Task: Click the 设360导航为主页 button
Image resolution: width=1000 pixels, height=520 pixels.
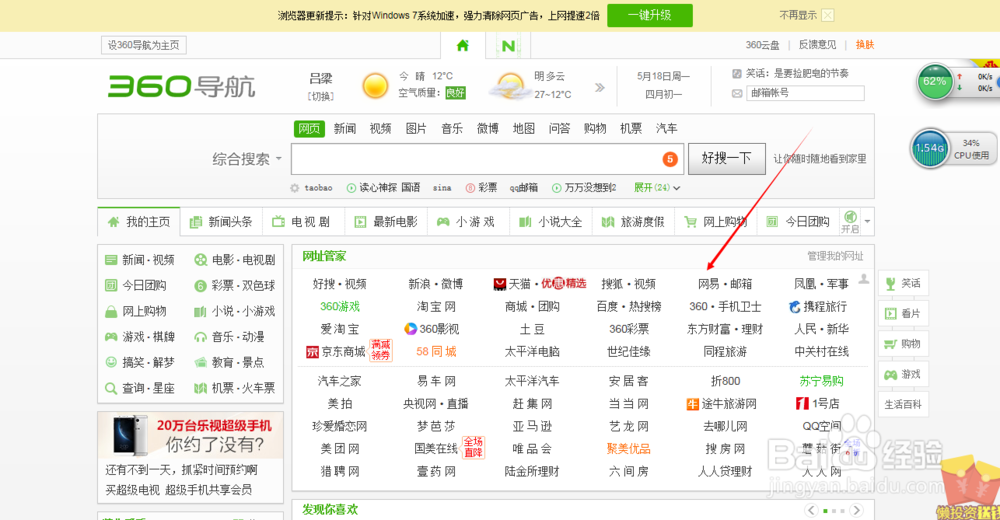Action: pos(144,45)
